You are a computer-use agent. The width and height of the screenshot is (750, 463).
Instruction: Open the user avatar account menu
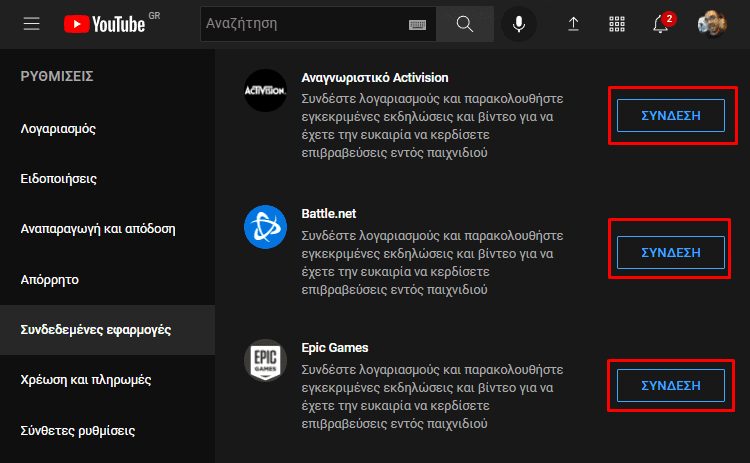(x=712, y=24)
